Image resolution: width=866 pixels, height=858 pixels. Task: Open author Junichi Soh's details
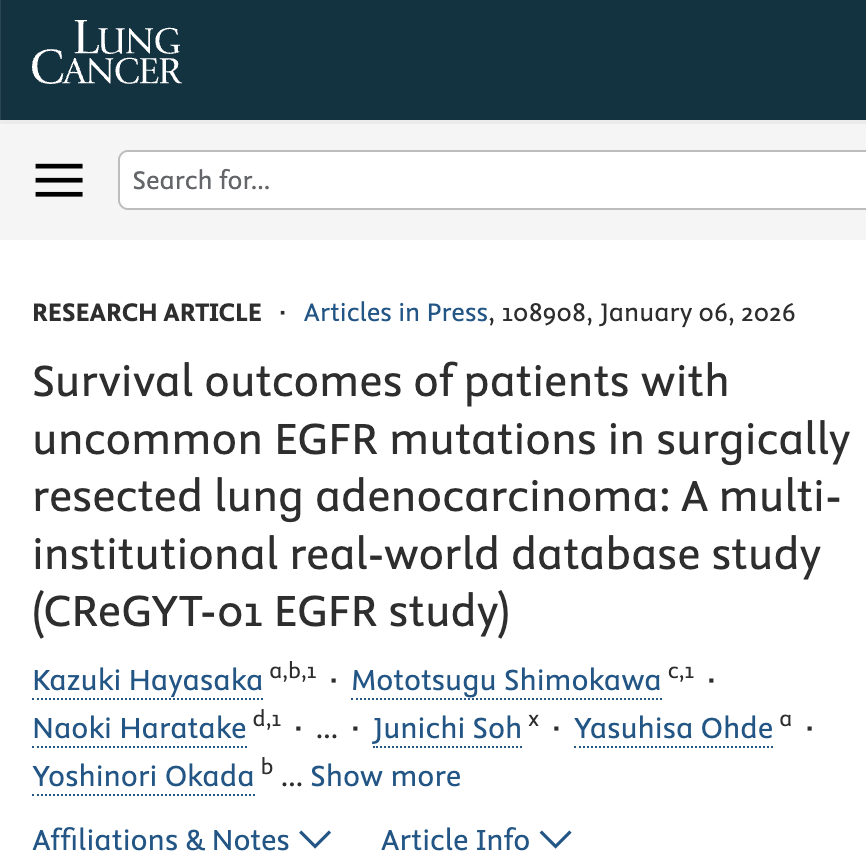pos(447,728)
